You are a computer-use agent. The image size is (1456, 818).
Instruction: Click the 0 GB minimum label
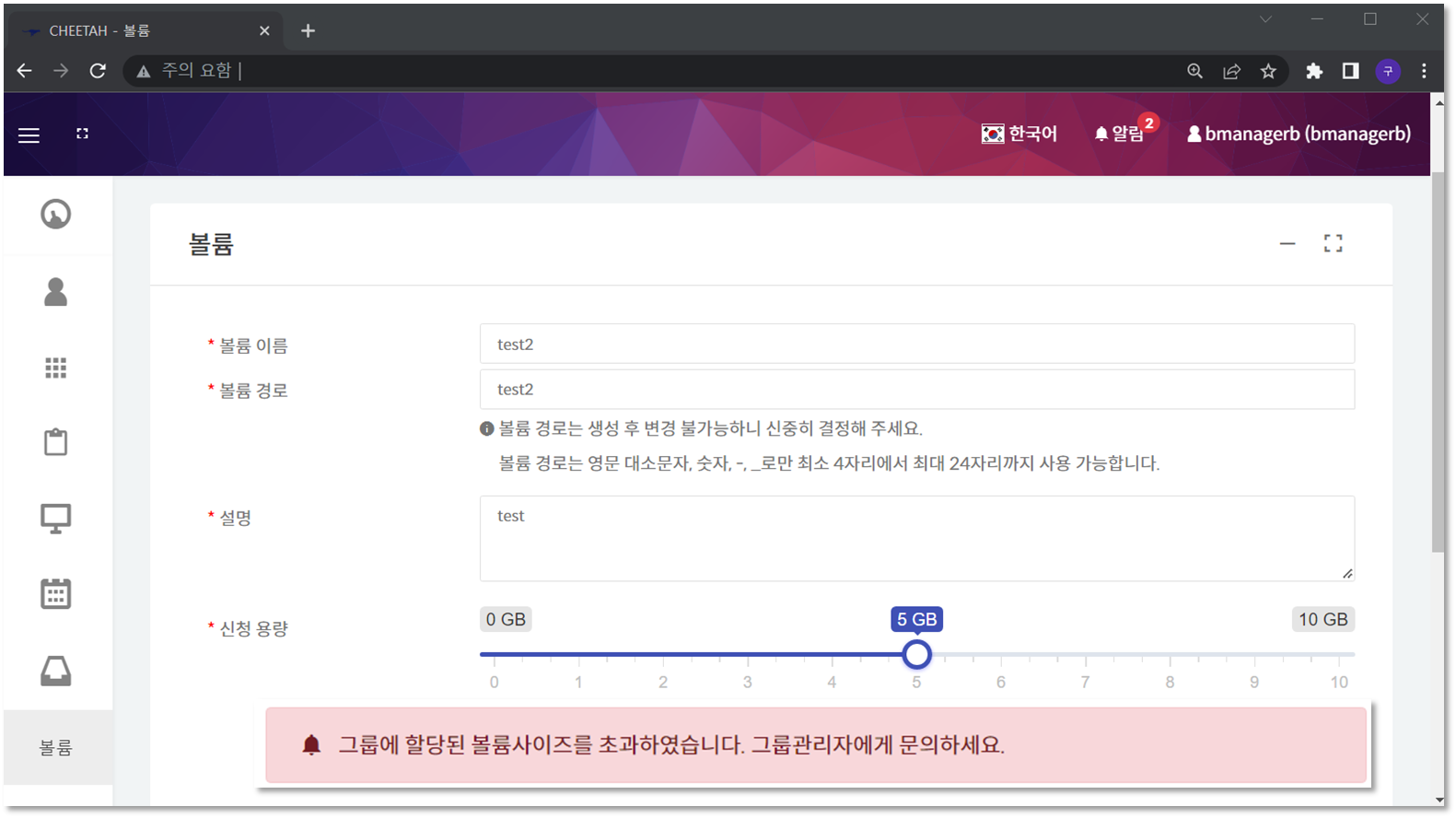point(506,619)
